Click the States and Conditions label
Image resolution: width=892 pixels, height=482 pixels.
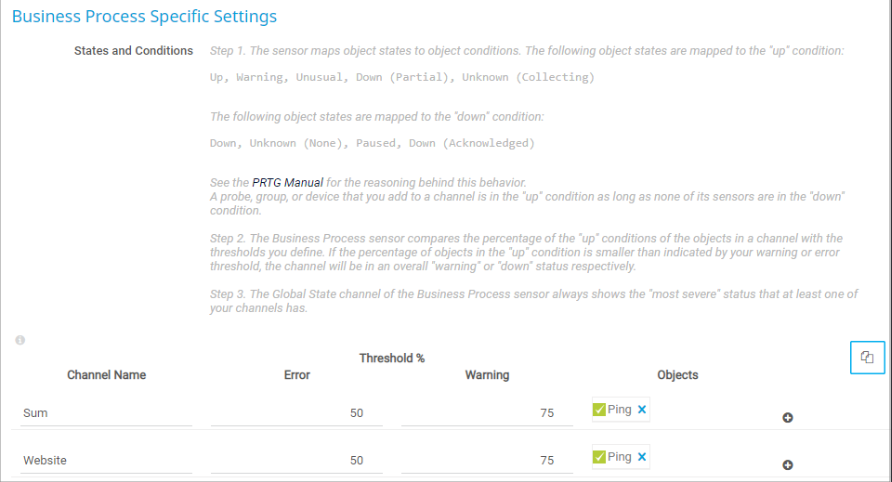[134, 51]
